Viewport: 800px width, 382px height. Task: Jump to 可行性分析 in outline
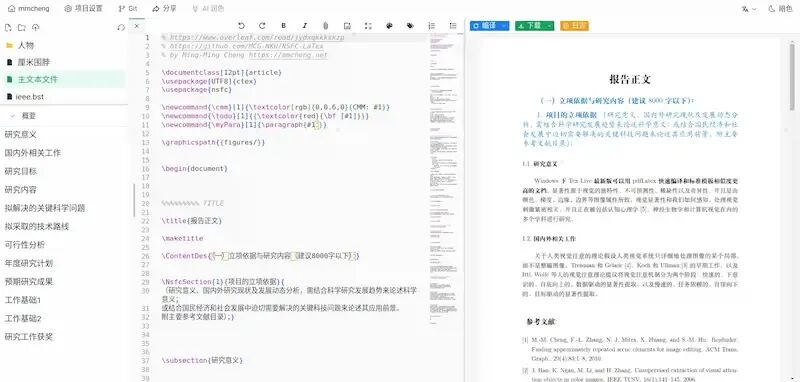pos(24,245)
